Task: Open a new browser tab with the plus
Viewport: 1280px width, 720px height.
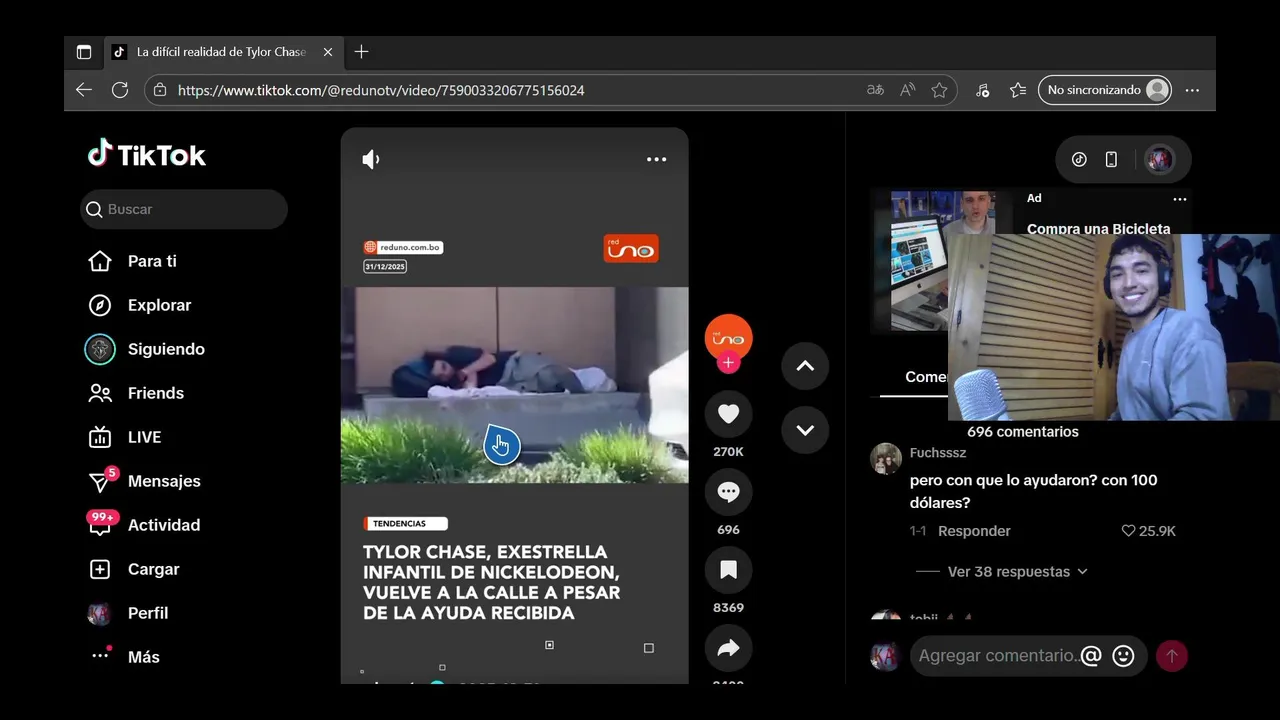Action: coord(362,52)
